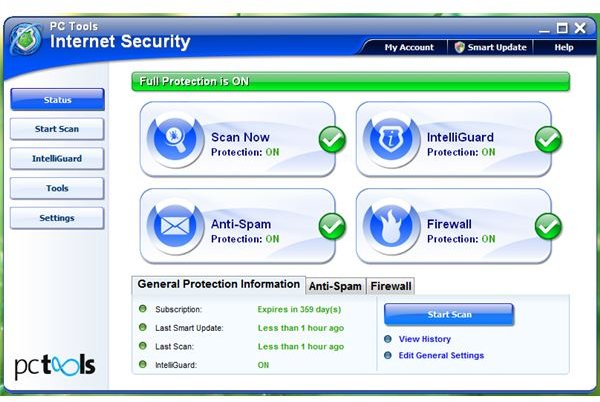Screen dimensions: 600x402
Task: Click the Full Protection is ON banner
Action: (x=351, y=81)
